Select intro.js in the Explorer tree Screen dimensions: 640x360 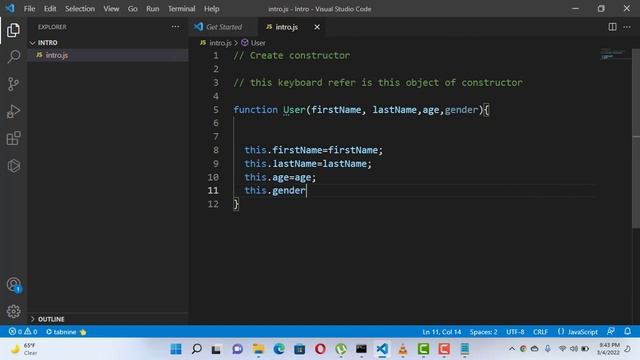point(108,55)
